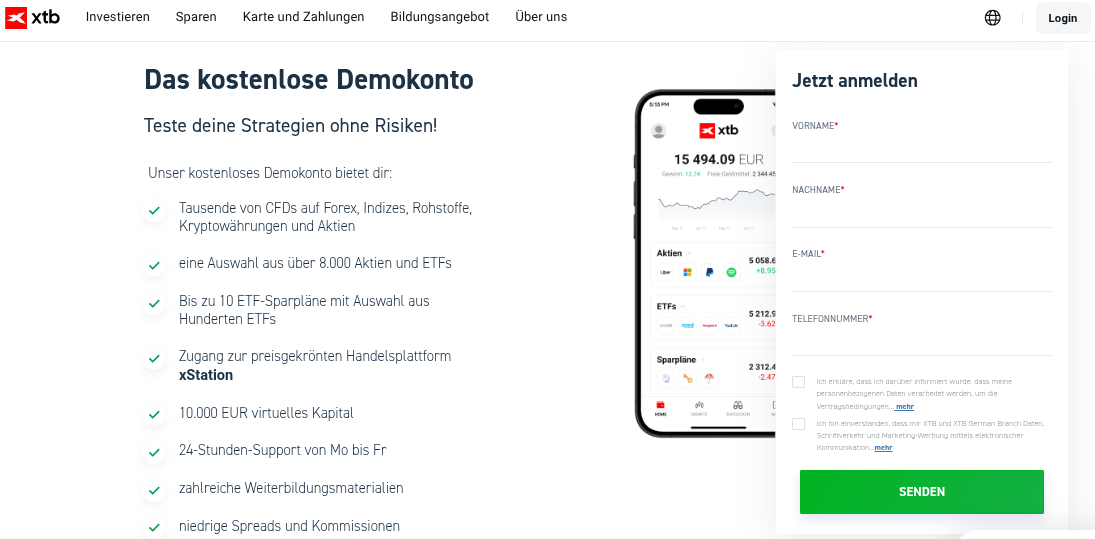
Task: Click the checkmark icon beside 'niedrige Spreads und Kommissionen'
Action: tap(154, 527)
